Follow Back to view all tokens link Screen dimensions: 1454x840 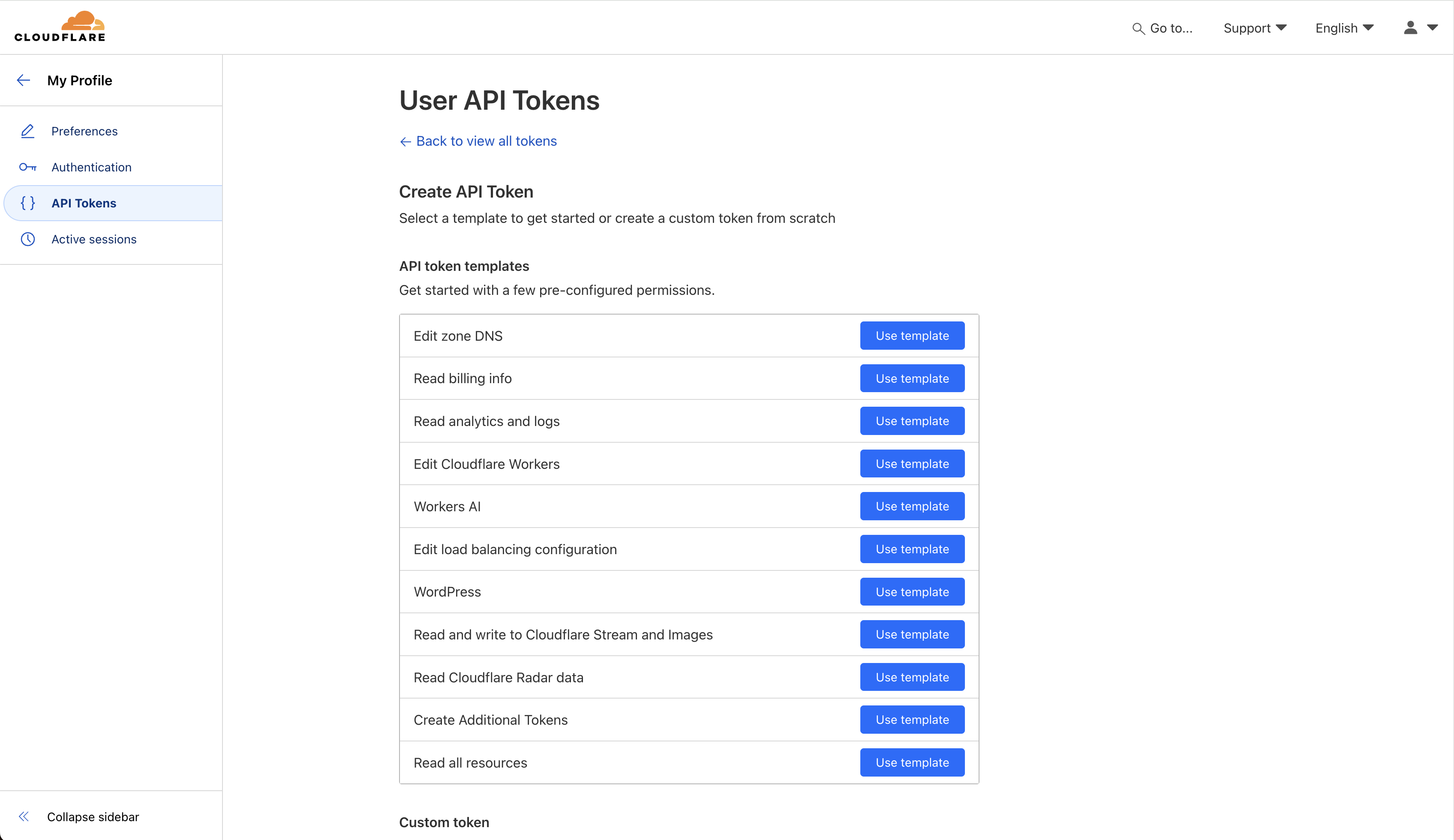click(486, 141)
